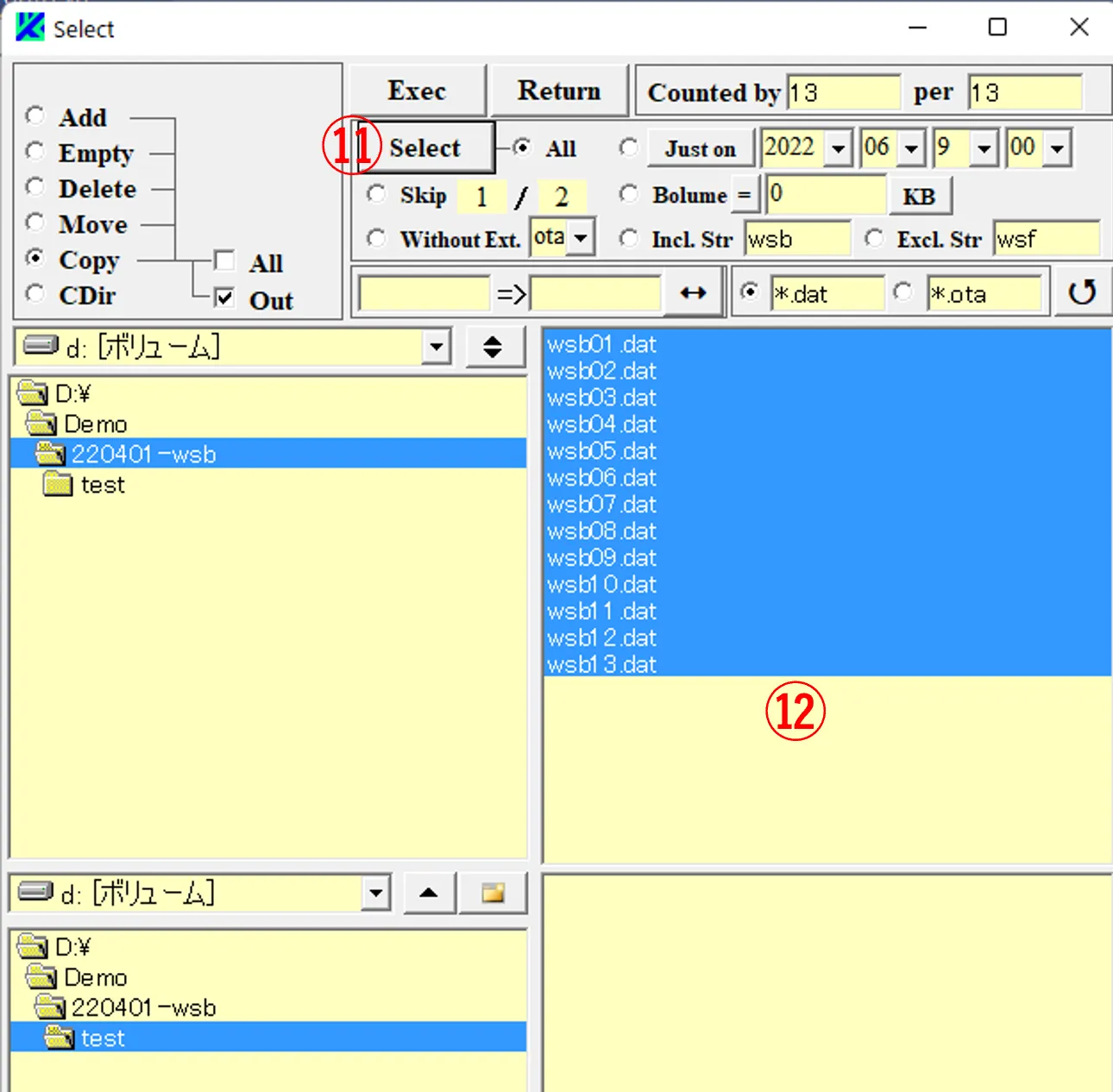
Task: Click the rename target field after =>
Action: (595, 294)
